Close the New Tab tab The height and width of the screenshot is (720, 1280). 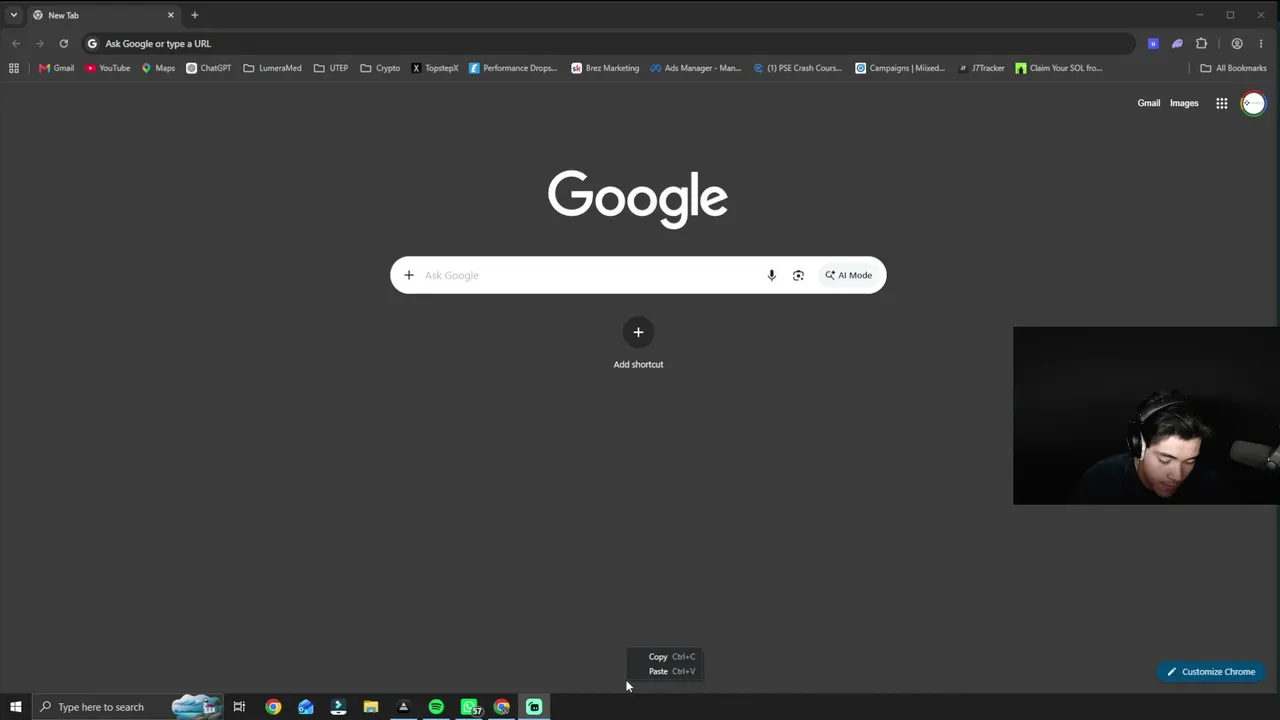(170, 15)
